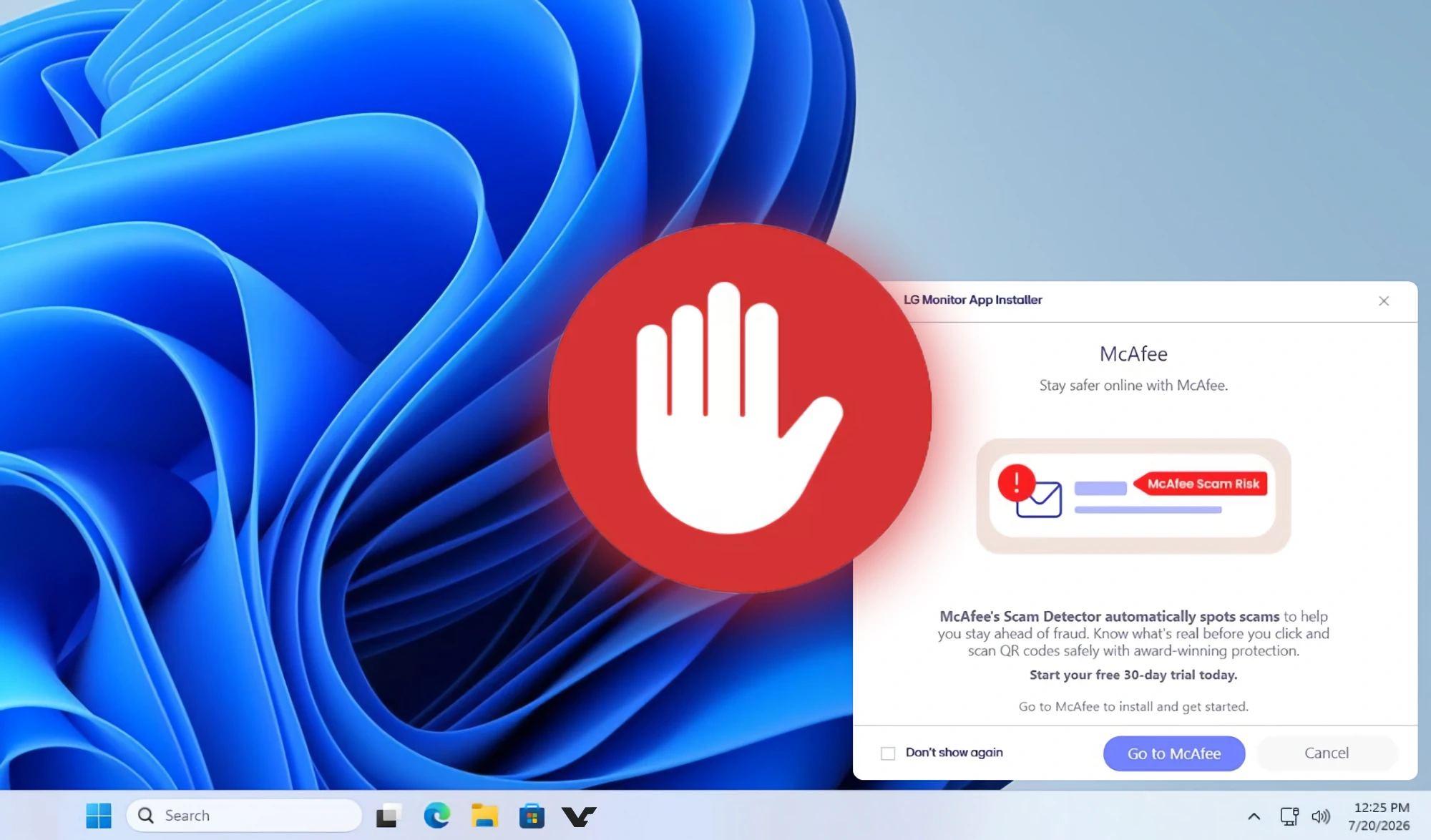1431x840 pixels.
Task: Click the taskbar Search box
Action: 244,816
